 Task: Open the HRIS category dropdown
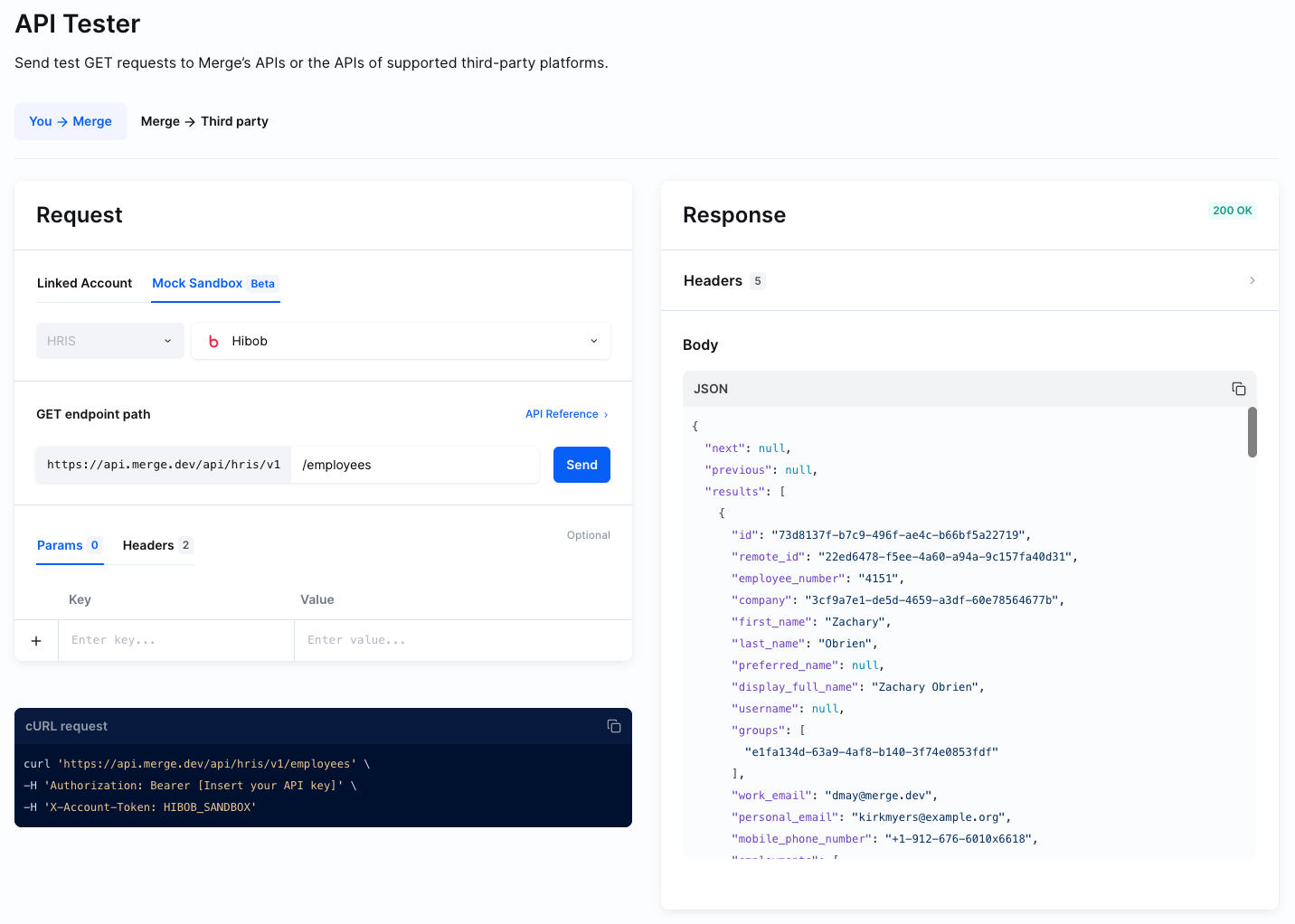[110, 341]
